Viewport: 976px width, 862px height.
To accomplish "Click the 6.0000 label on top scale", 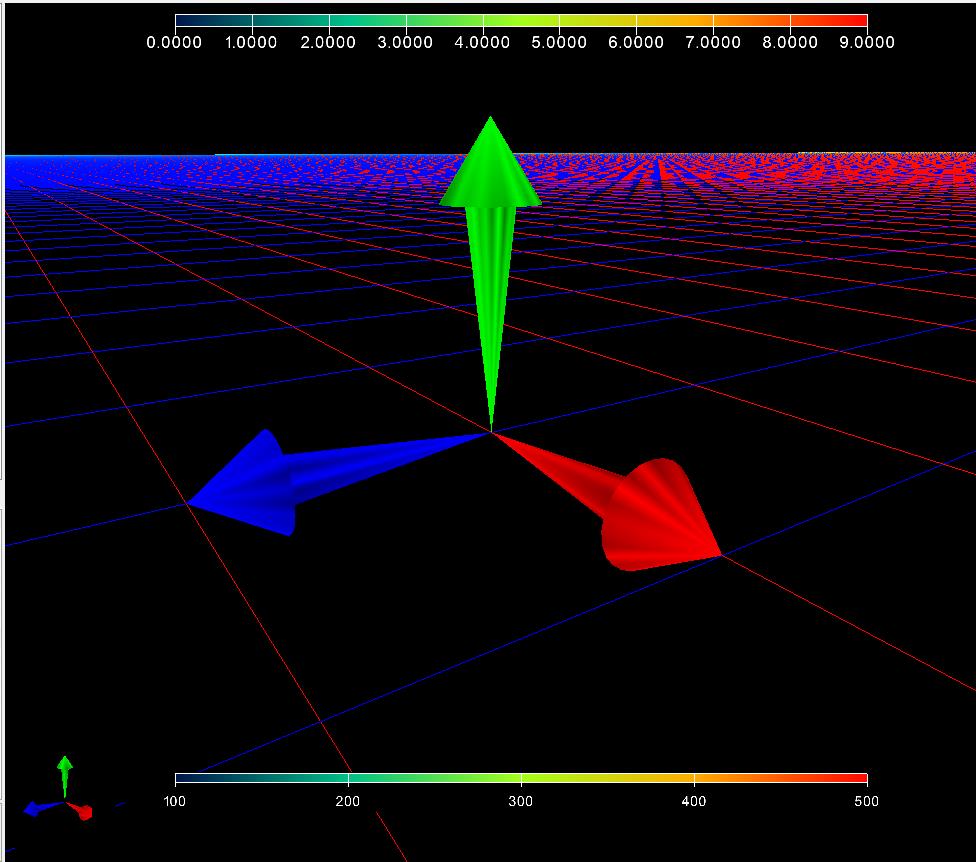I will click(x=636, y=42).
